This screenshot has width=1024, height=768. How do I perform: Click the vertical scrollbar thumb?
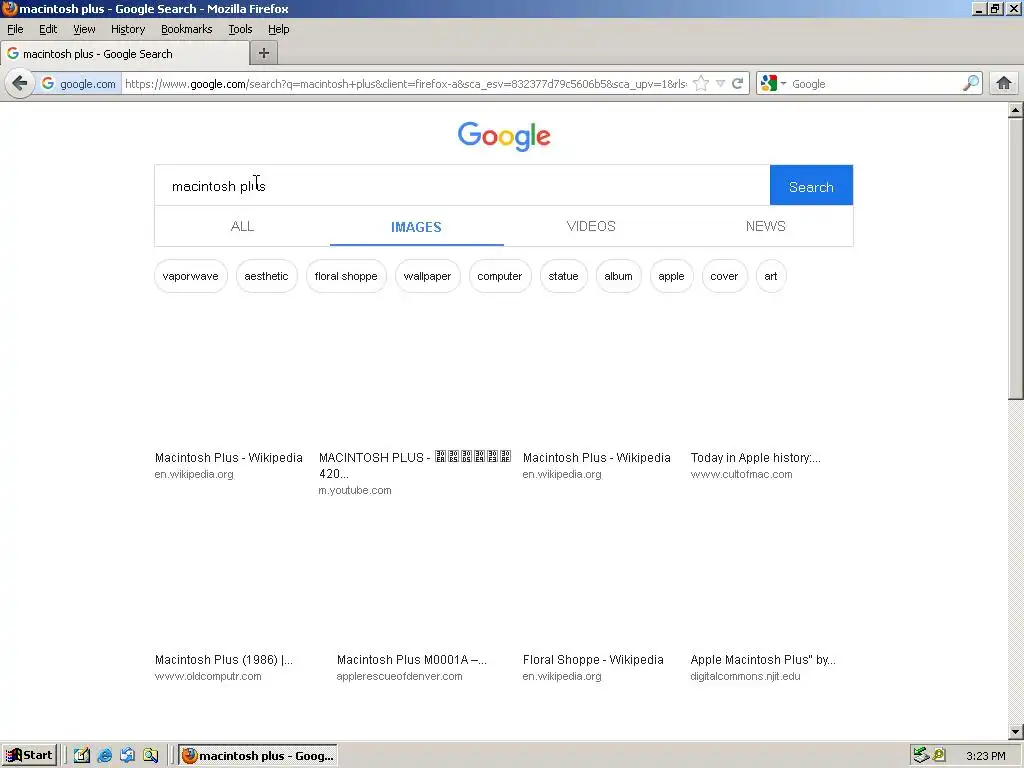(x=1015, y=258)
